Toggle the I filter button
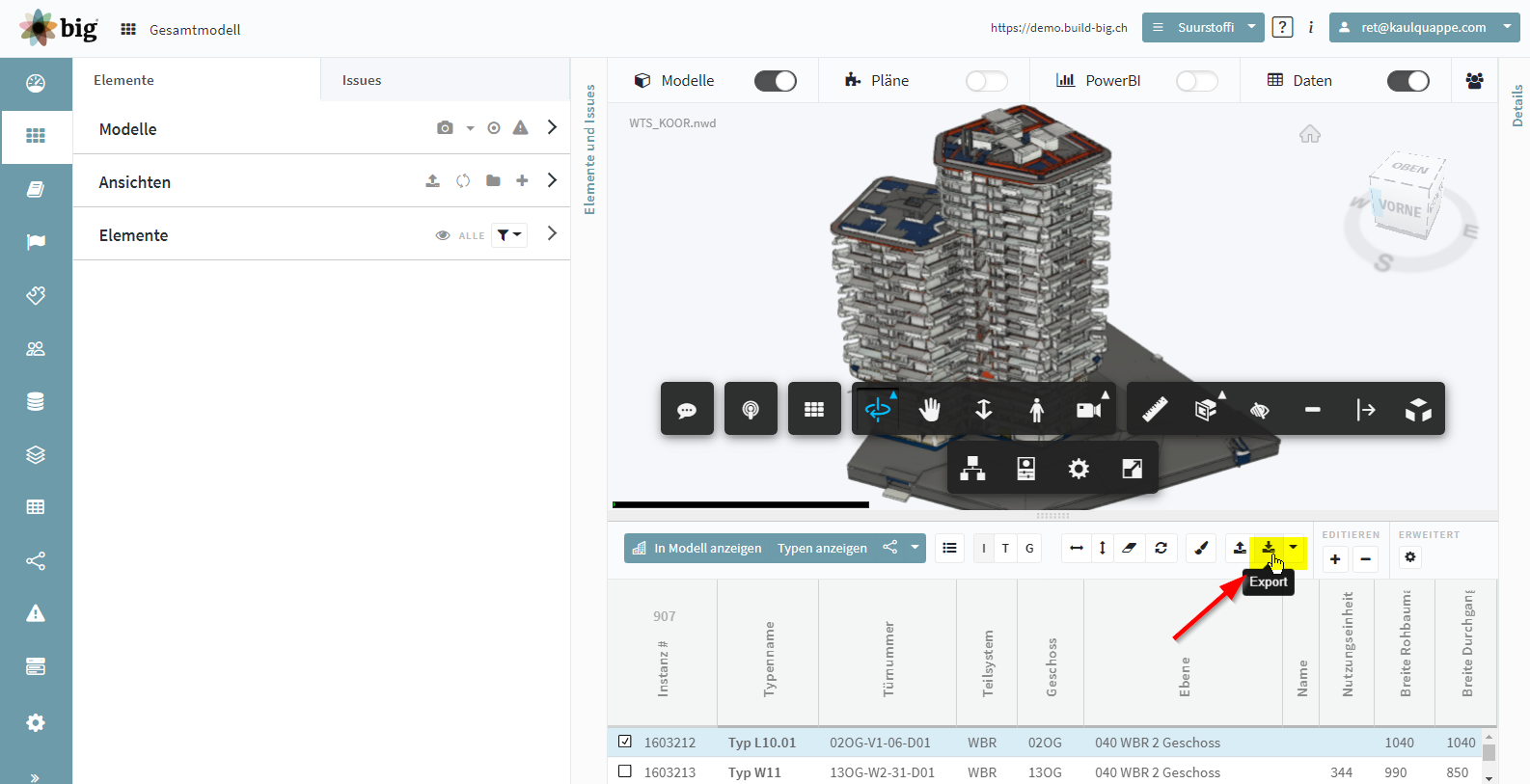This screenshot has width=1530, height=784. (x=984, y=548)
